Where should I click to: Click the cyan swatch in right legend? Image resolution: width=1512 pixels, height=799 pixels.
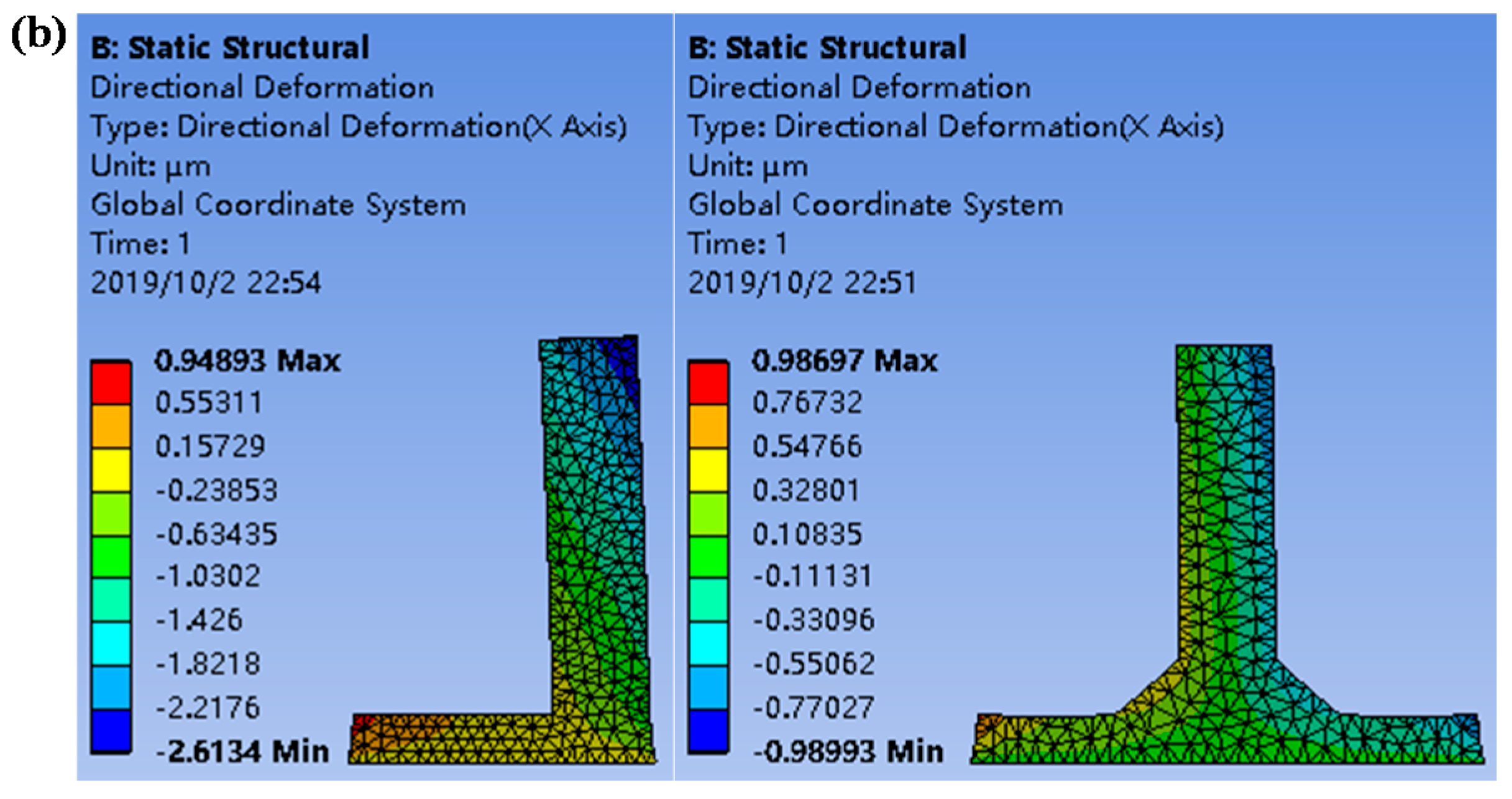(x=708, y=644)
